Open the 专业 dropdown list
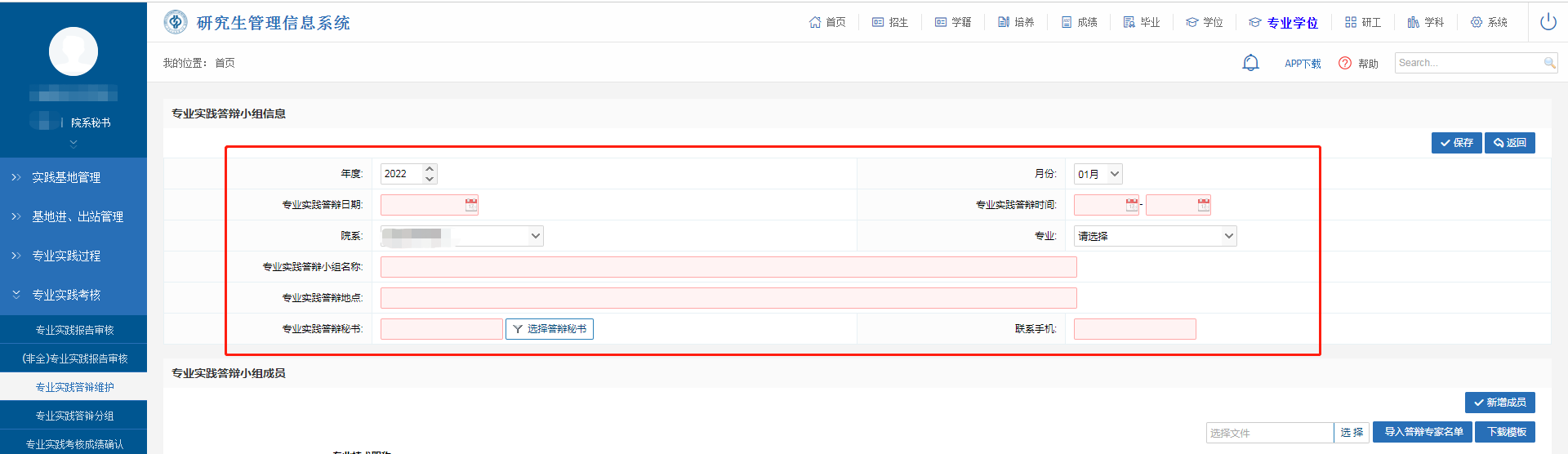 pyautogui.click(x=1155, y=236)
